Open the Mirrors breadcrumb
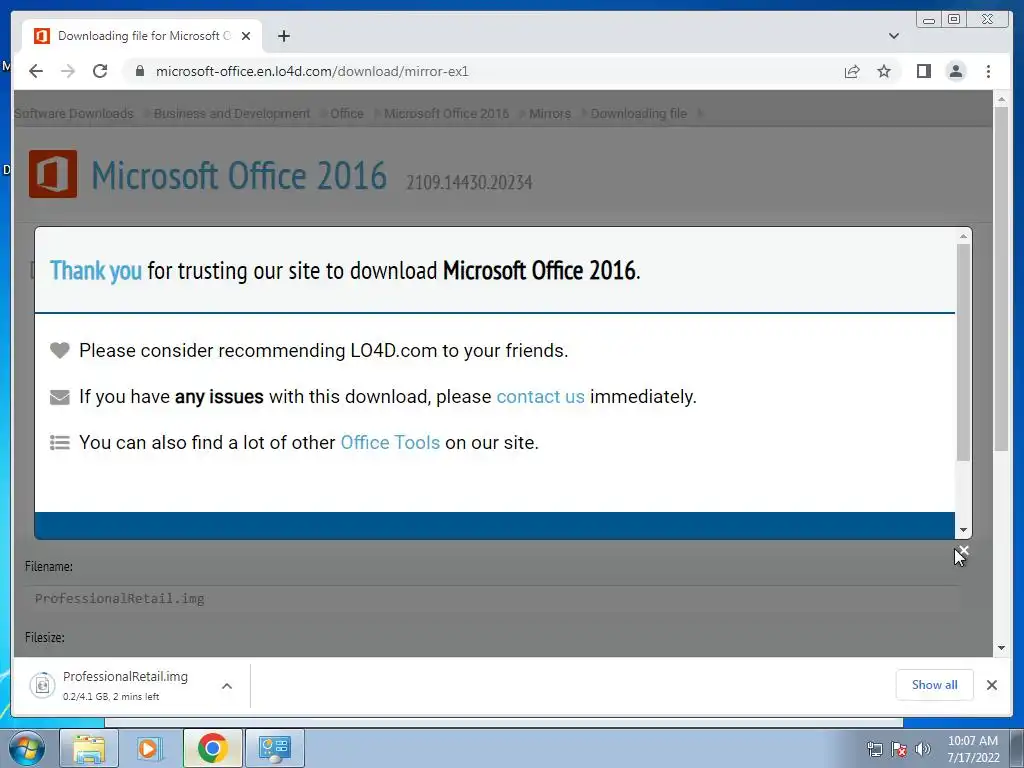This screenshot has height=768, width=1024. (x=550, y=114)
